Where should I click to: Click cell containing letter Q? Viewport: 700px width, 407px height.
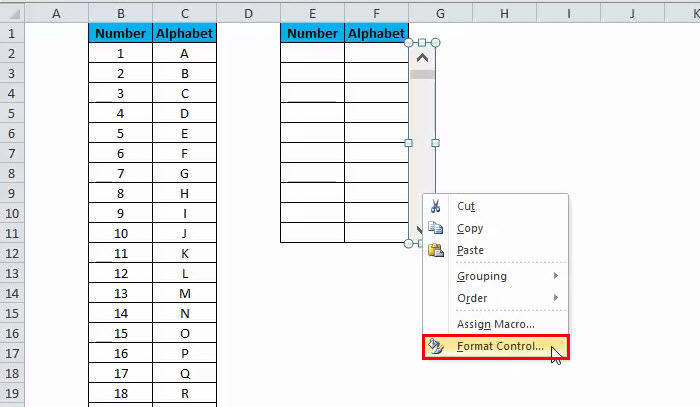click(x=184, y=373)
